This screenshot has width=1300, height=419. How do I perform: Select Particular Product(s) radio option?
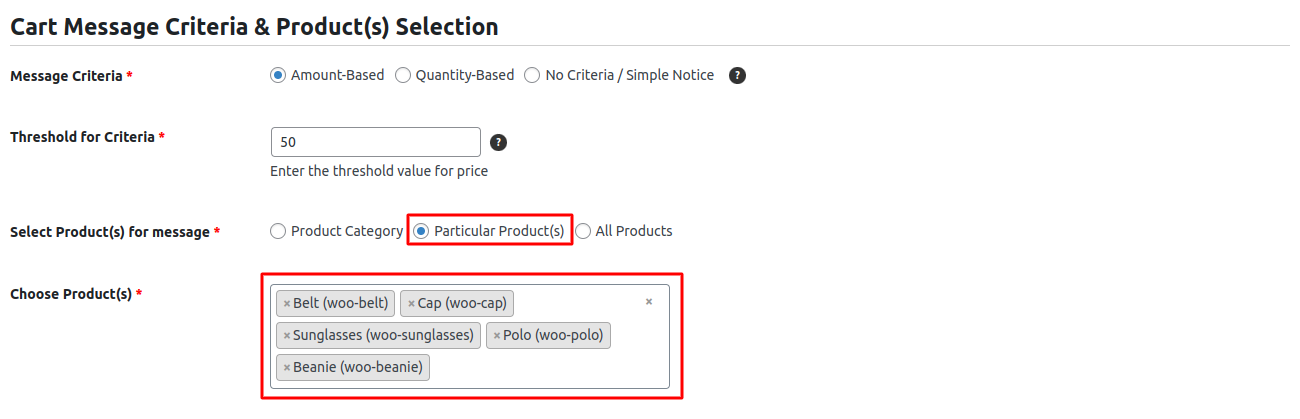[421, 231]
